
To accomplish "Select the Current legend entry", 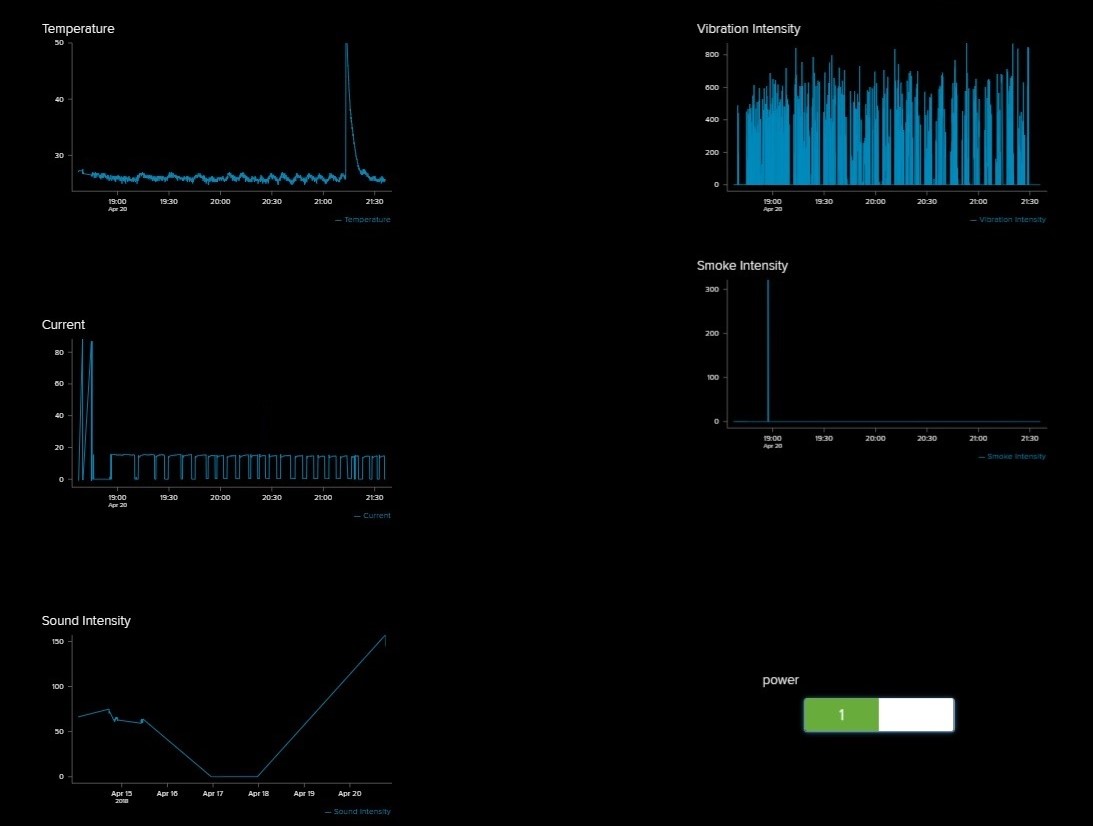I will (x=372, y=516).
